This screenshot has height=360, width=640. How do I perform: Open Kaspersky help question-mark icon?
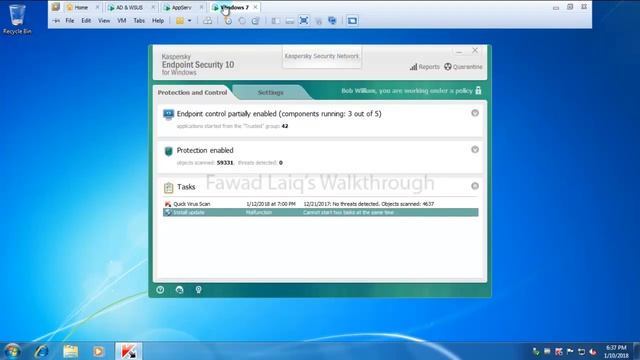click(x=160, y=290)
